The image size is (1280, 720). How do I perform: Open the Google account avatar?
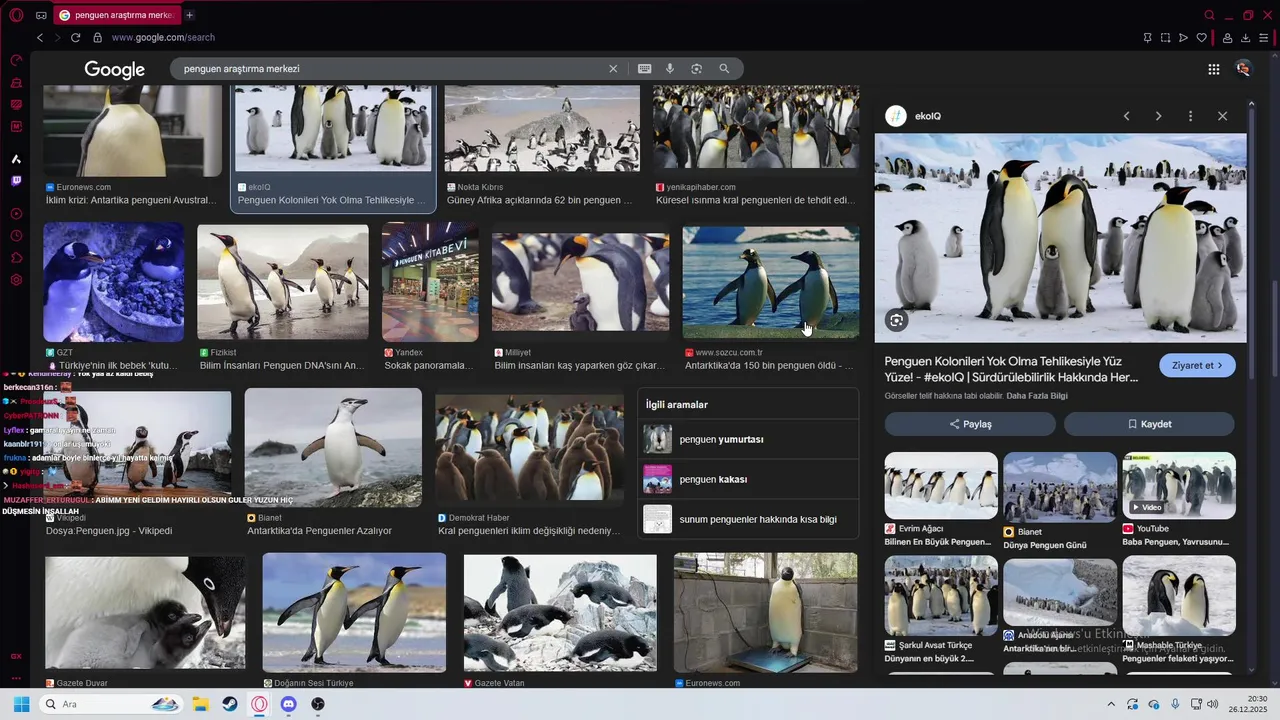[1243, 69]
